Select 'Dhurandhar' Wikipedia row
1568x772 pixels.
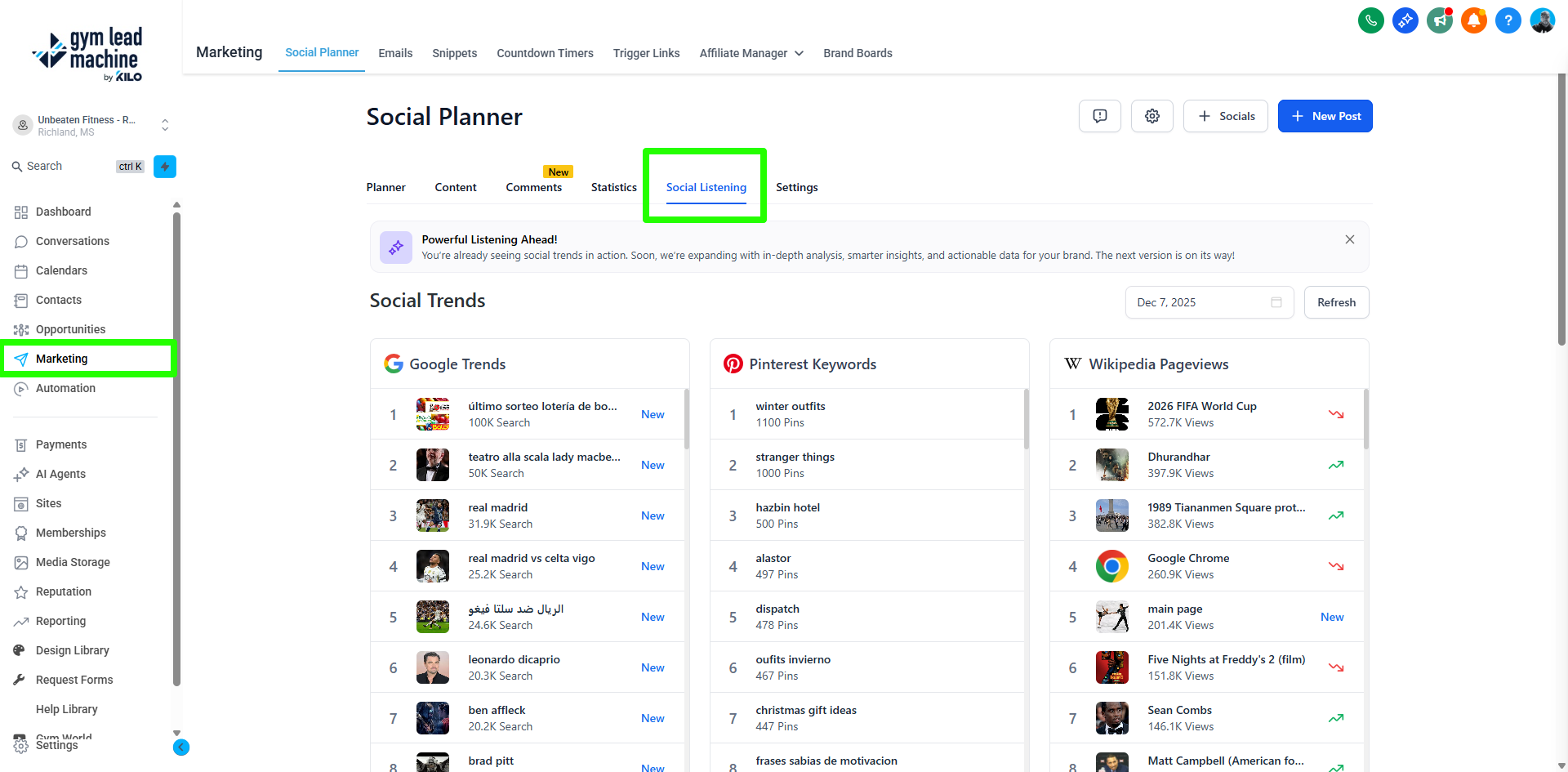pos(1207,465)
